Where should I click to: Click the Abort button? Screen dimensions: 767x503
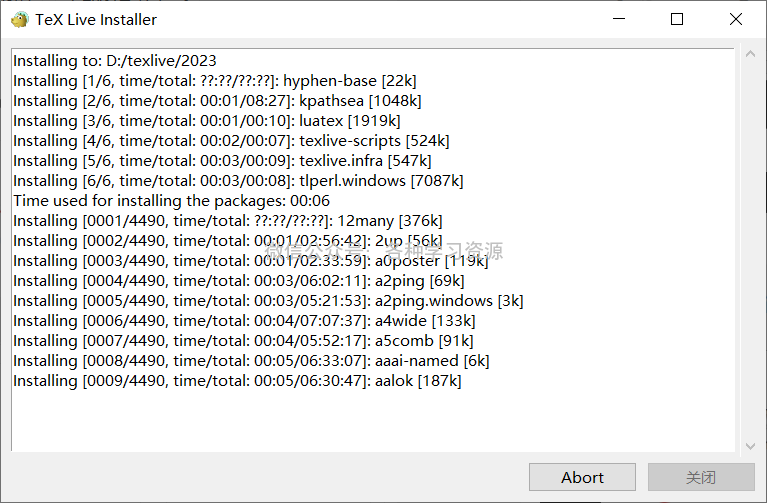click(582, 477)
